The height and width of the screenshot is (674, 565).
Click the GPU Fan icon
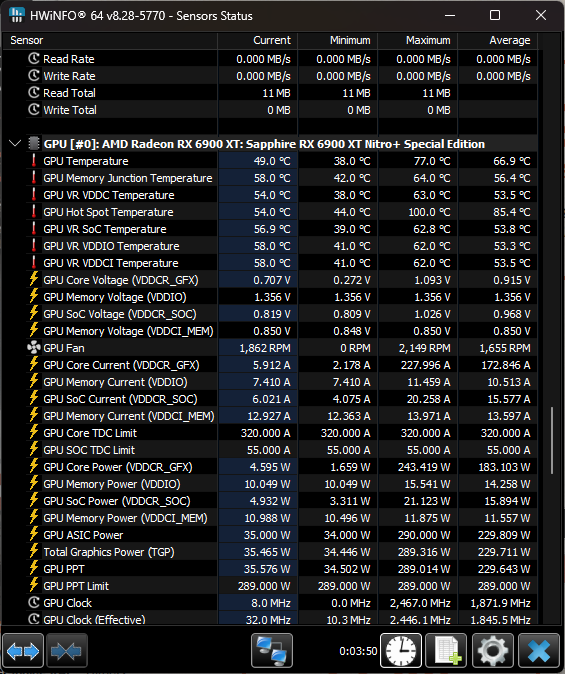pyautogui.click(x=34, y=348)
